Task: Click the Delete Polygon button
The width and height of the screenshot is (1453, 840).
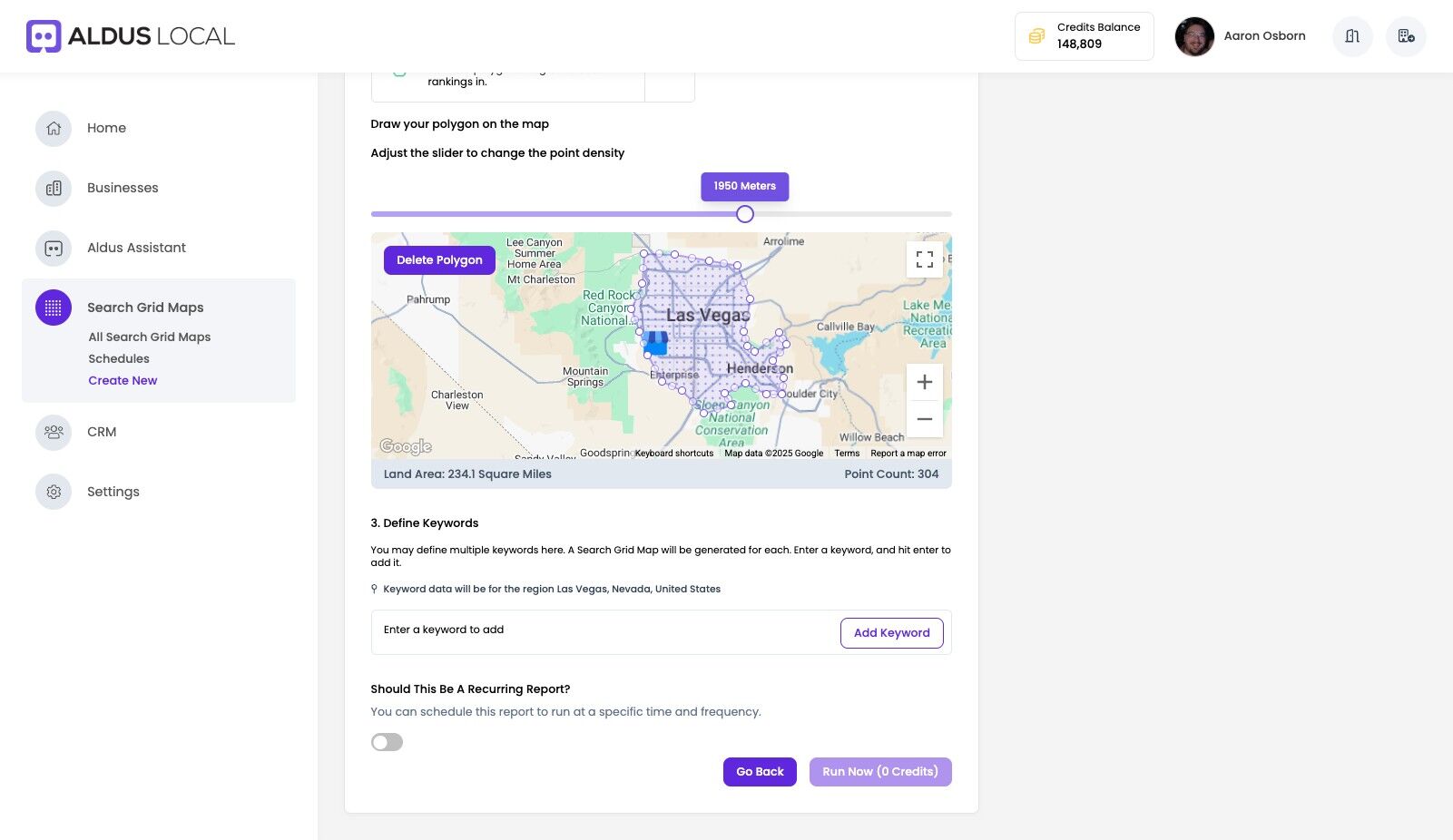Action: coord(439,260)
